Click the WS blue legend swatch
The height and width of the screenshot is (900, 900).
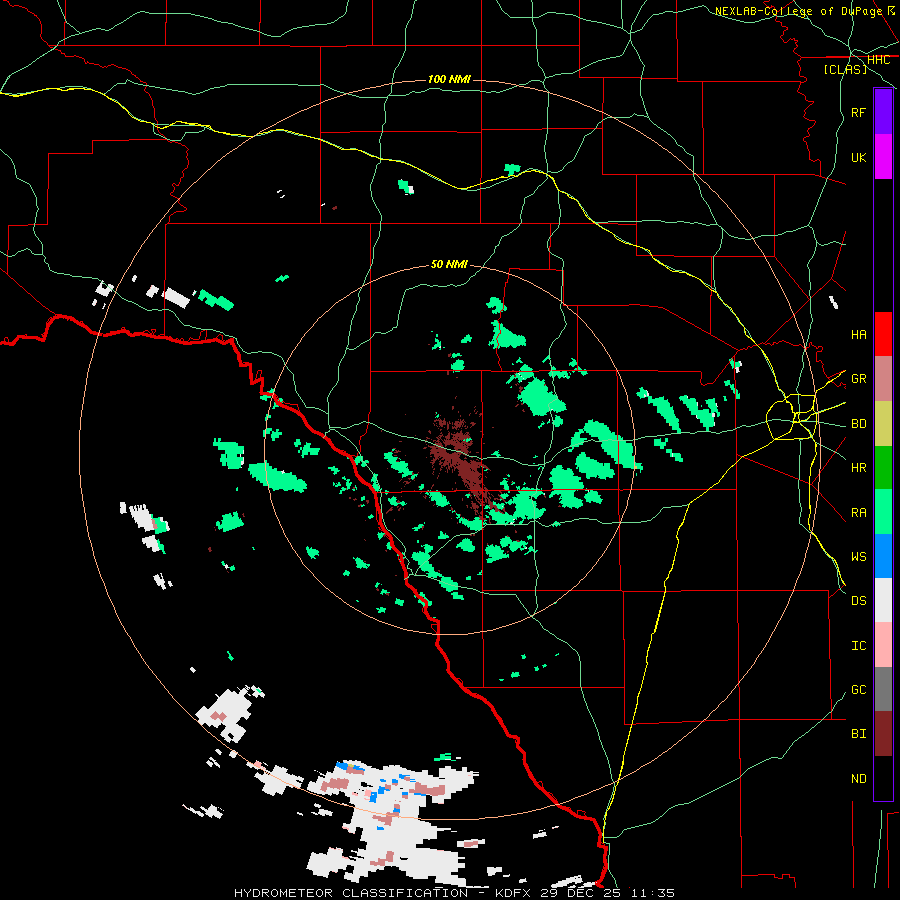(883, 556)
